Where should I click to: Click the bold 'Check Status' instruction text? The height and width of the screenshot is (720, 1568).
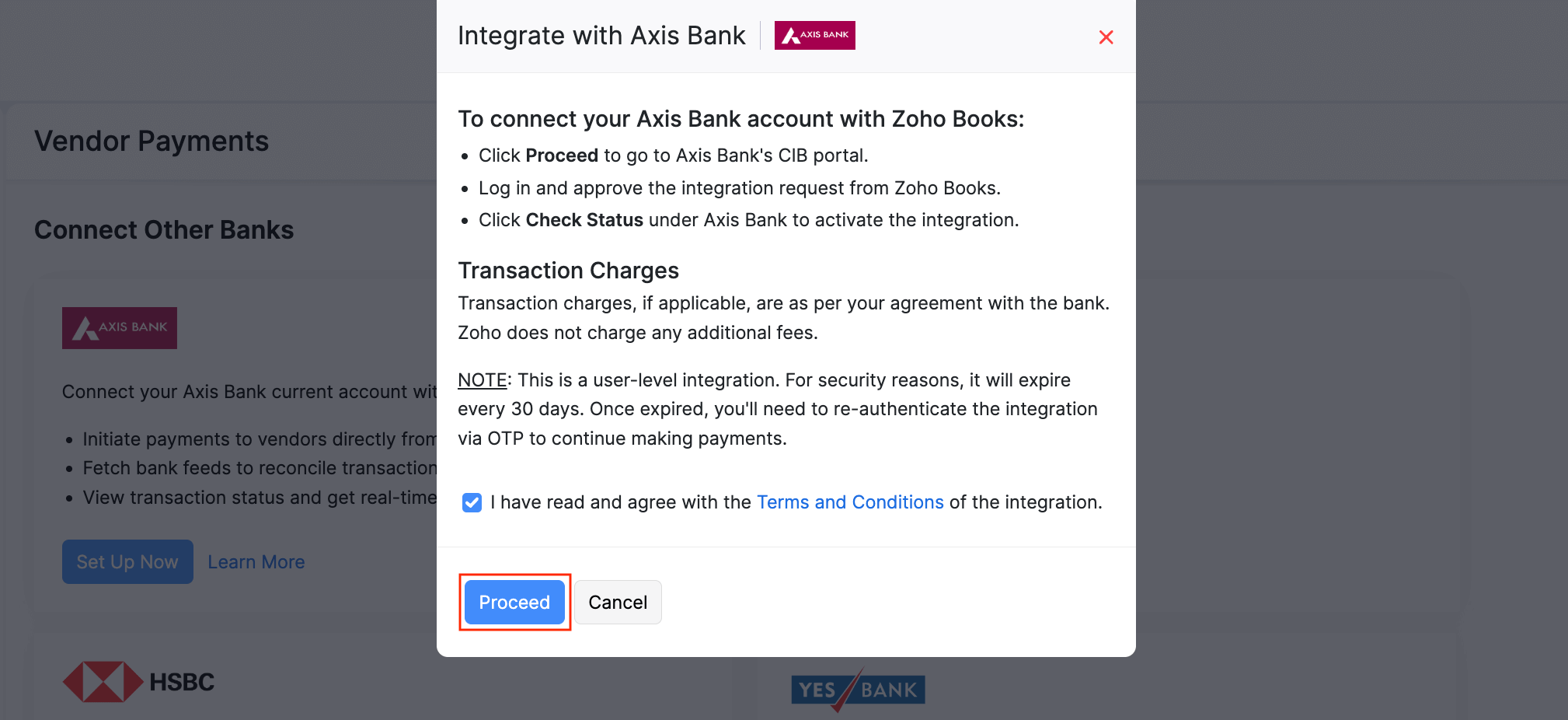pyautogui.click(x=584, y=220)
